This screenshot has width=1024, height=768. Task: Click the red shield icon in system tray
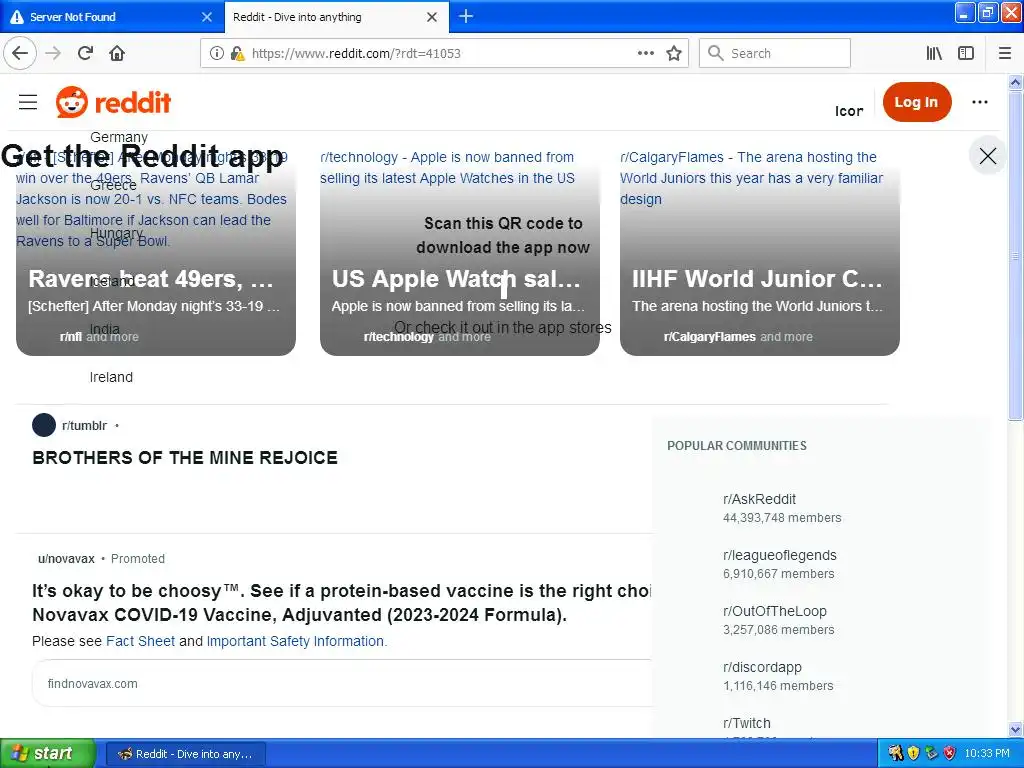coord(950,754)
